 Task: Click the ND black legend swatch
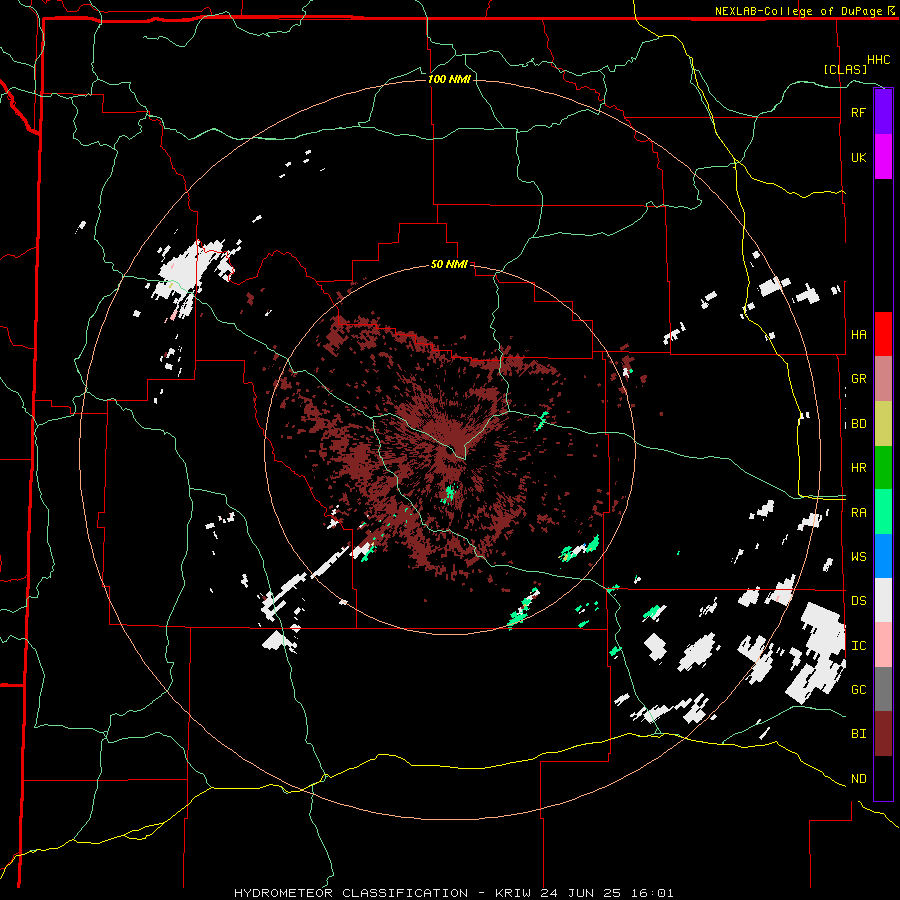pos(883,778)
